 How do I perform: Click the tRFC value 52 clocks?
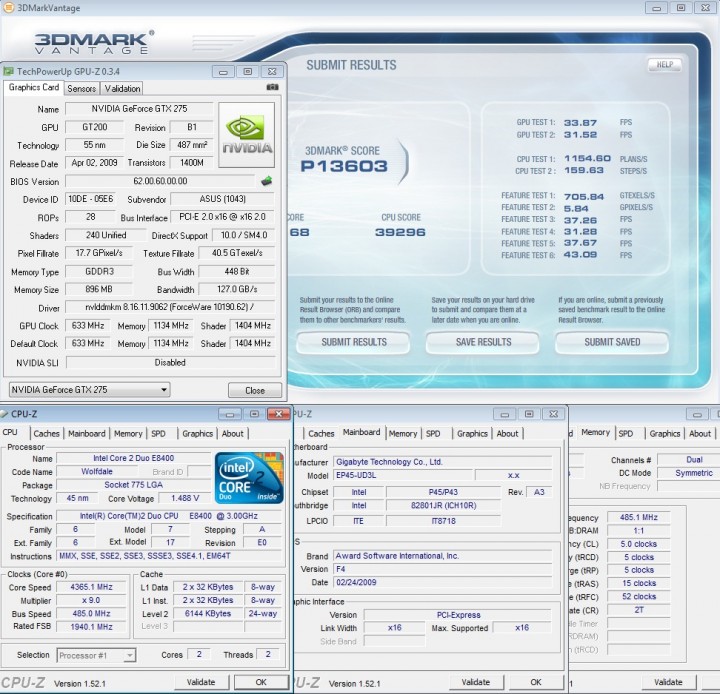pos(638,597)
